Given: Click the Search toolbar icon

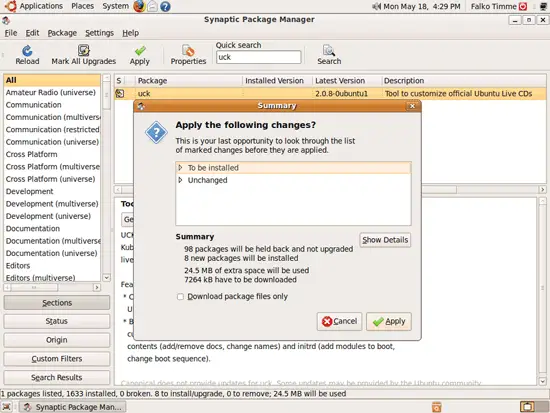Looking at the screenshot, I should pyautogui.click(x=329, y=51).
